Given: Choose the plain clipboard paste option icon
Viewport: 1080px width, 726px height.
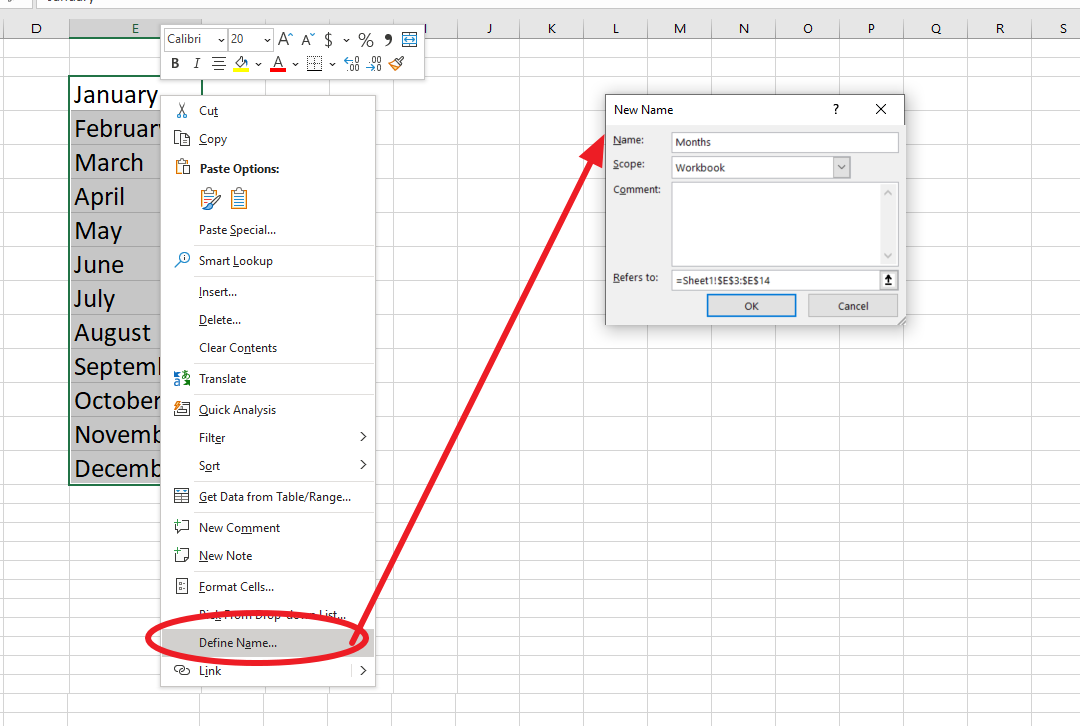Looking at the screenshot, I should coord(239,198).
